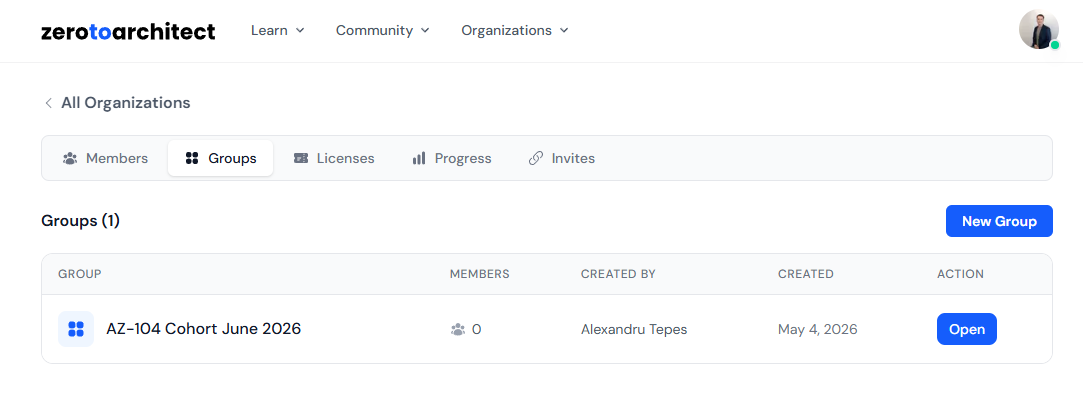The height and width of the screenshot is (393, 1083).
Task: Click the green online status dot
Action: tap(1055, 45)
